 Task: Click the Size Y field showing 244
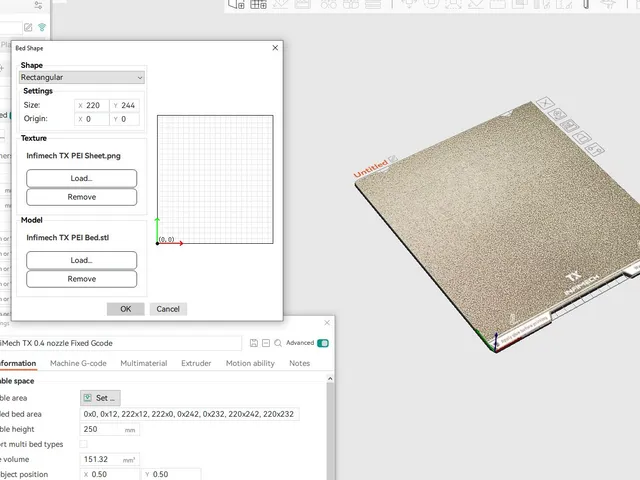click(124, 105)
